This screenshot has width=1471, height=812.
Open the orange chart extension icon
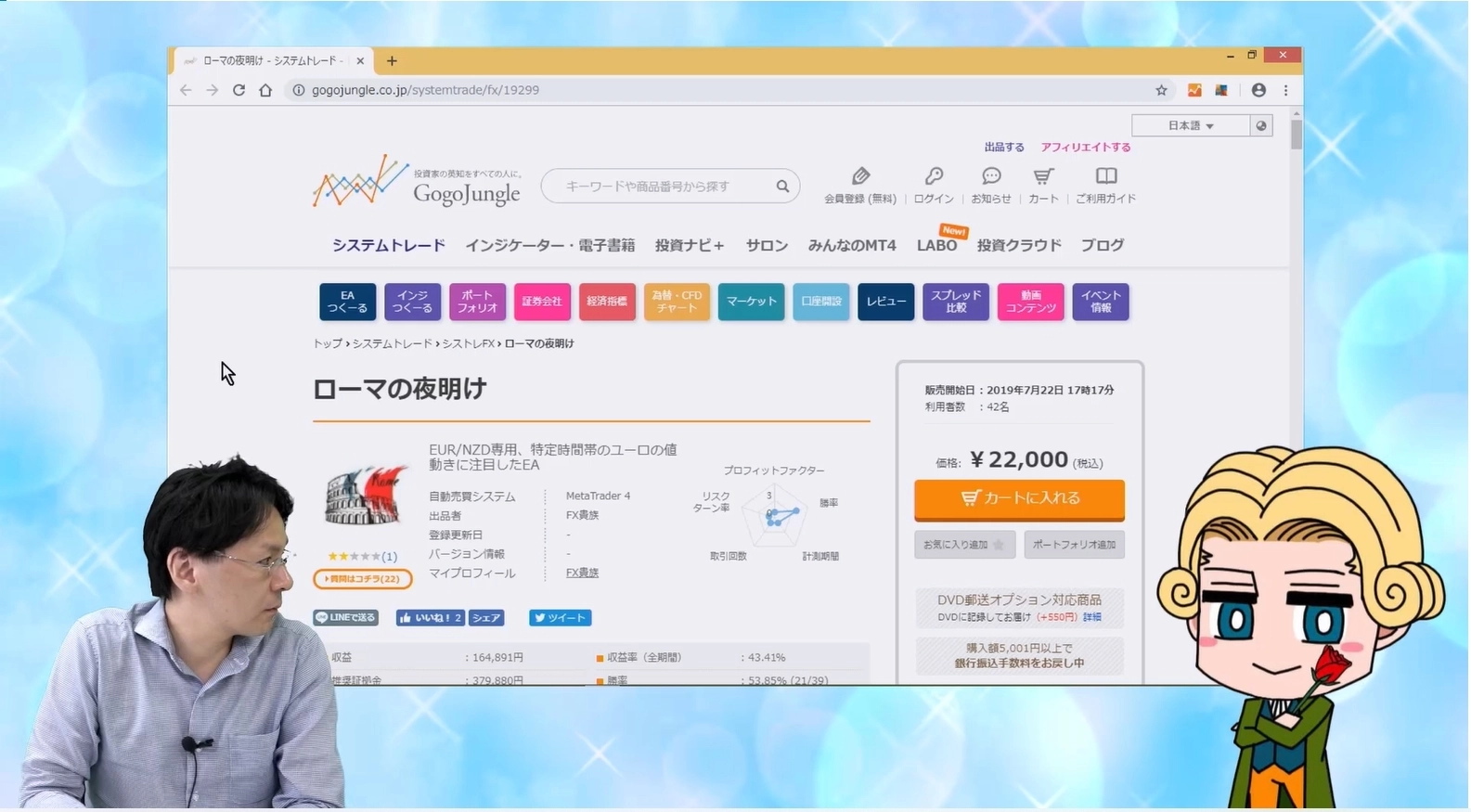(1194, 90)
